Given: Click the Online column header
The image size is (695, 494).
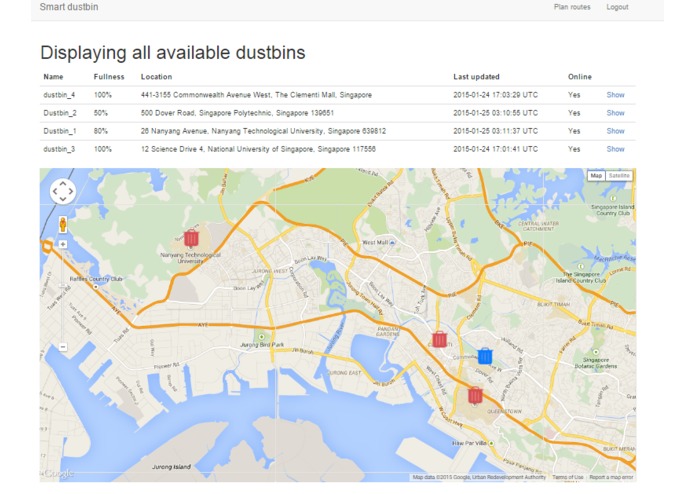Looking at the screenshot, I should click(580, 77).
